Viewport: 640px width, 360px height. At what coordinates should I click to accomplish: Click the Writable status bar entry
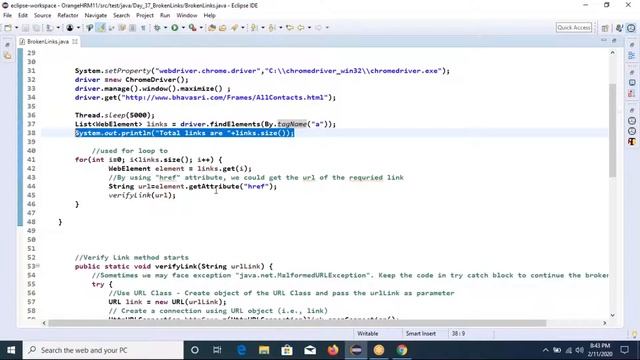click(368, 333)
